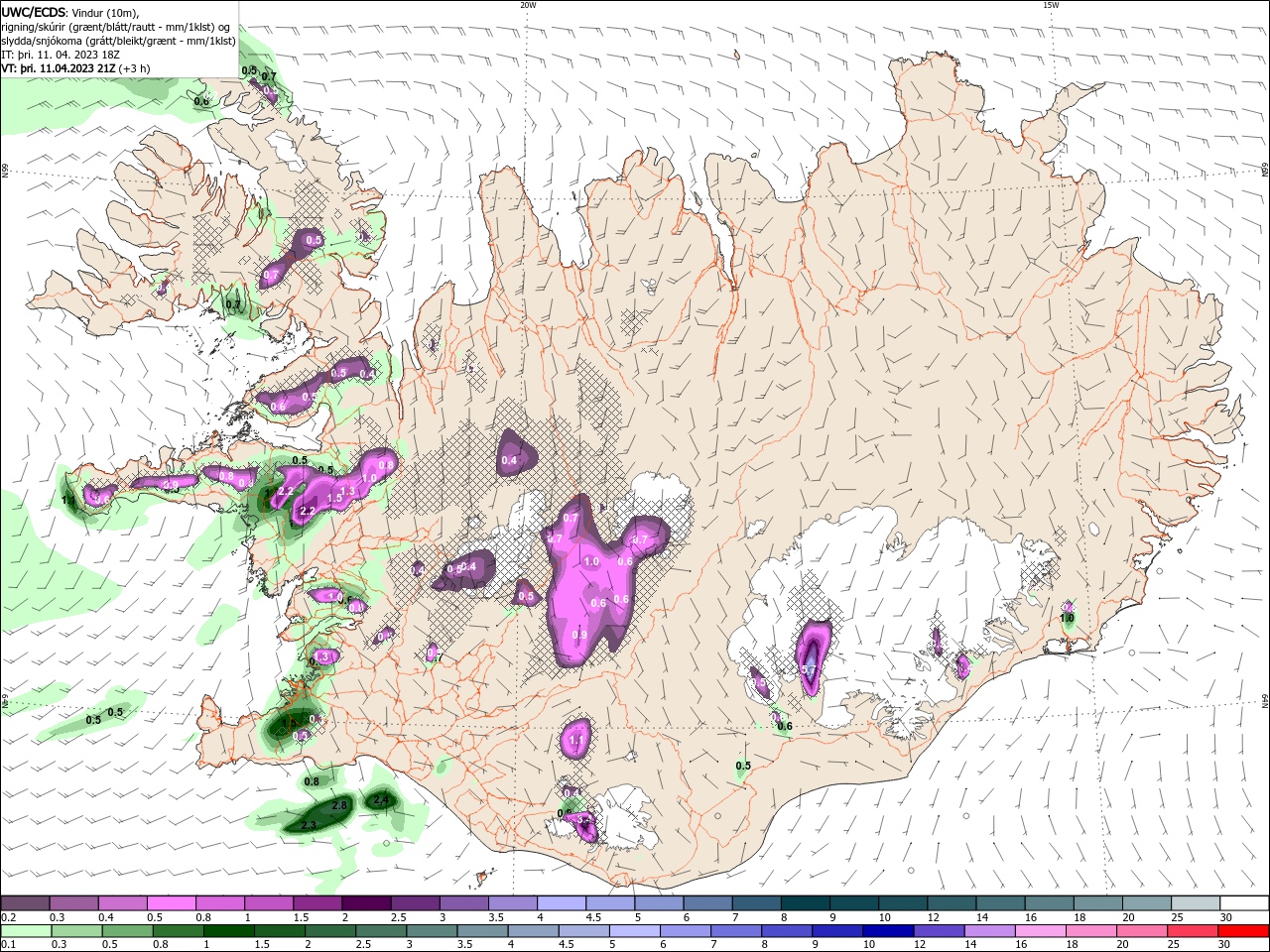Click the snow legend swatch between 0.2 and 0.3
The width and height of the screenshot is (1270, 952).
click(26, 902)
